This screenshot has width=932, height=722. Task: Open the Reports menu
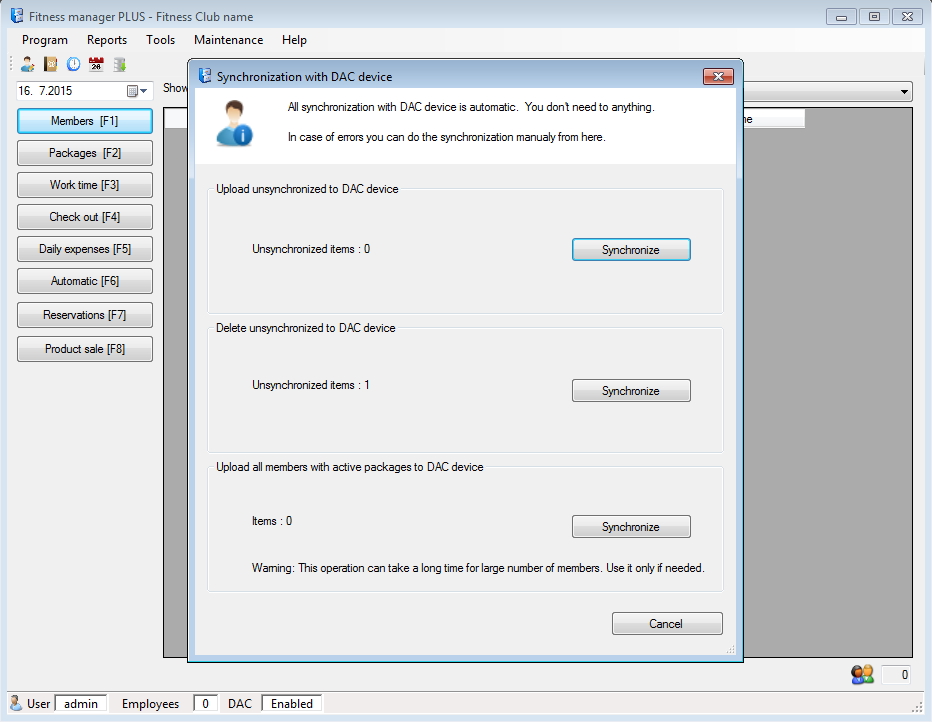pyautogui.click(x=107, y=40)
